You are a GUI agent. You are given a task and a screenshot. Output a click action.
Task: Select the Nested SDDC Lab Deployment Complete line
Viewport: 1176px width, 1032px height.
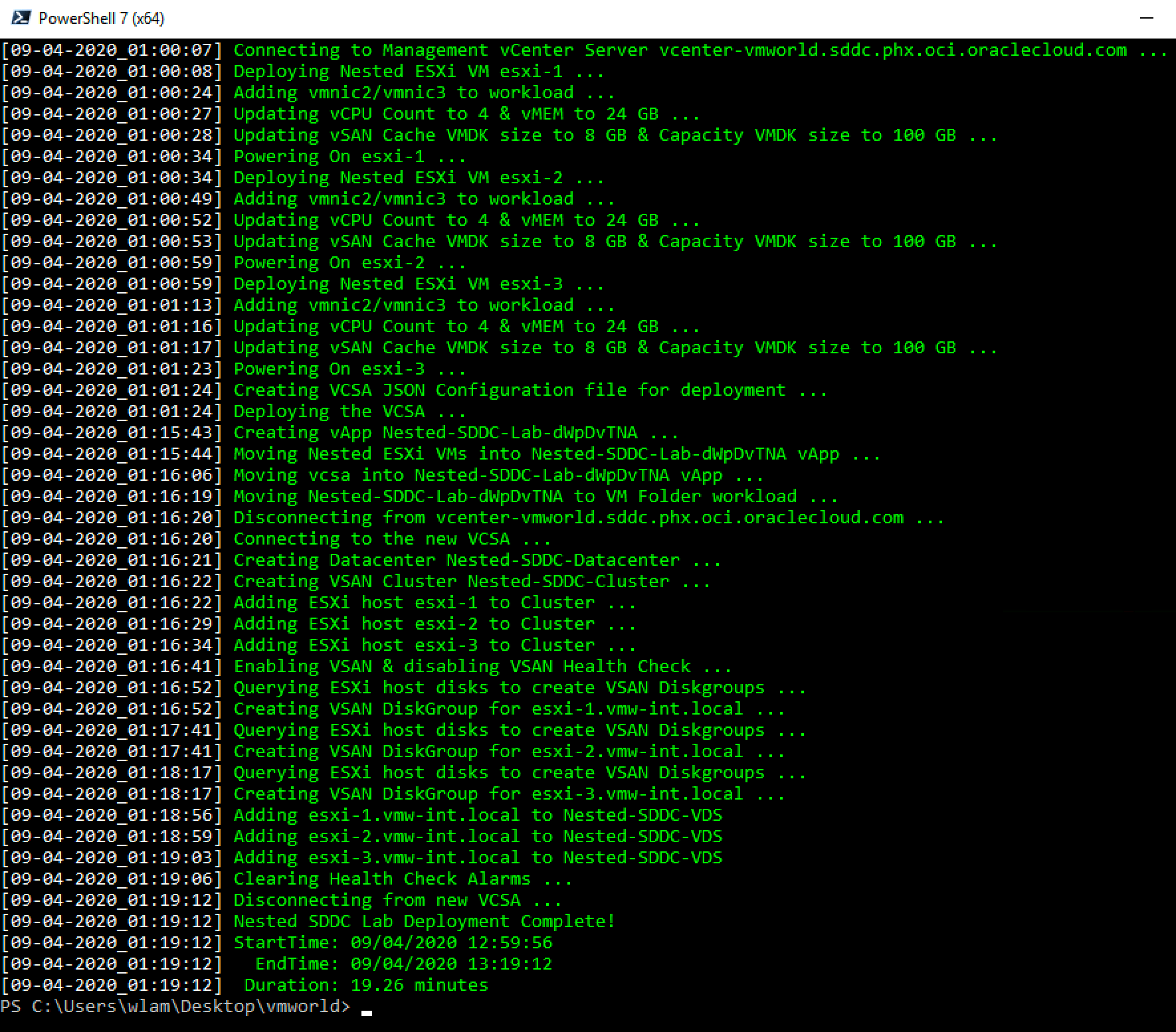point(423,921)
